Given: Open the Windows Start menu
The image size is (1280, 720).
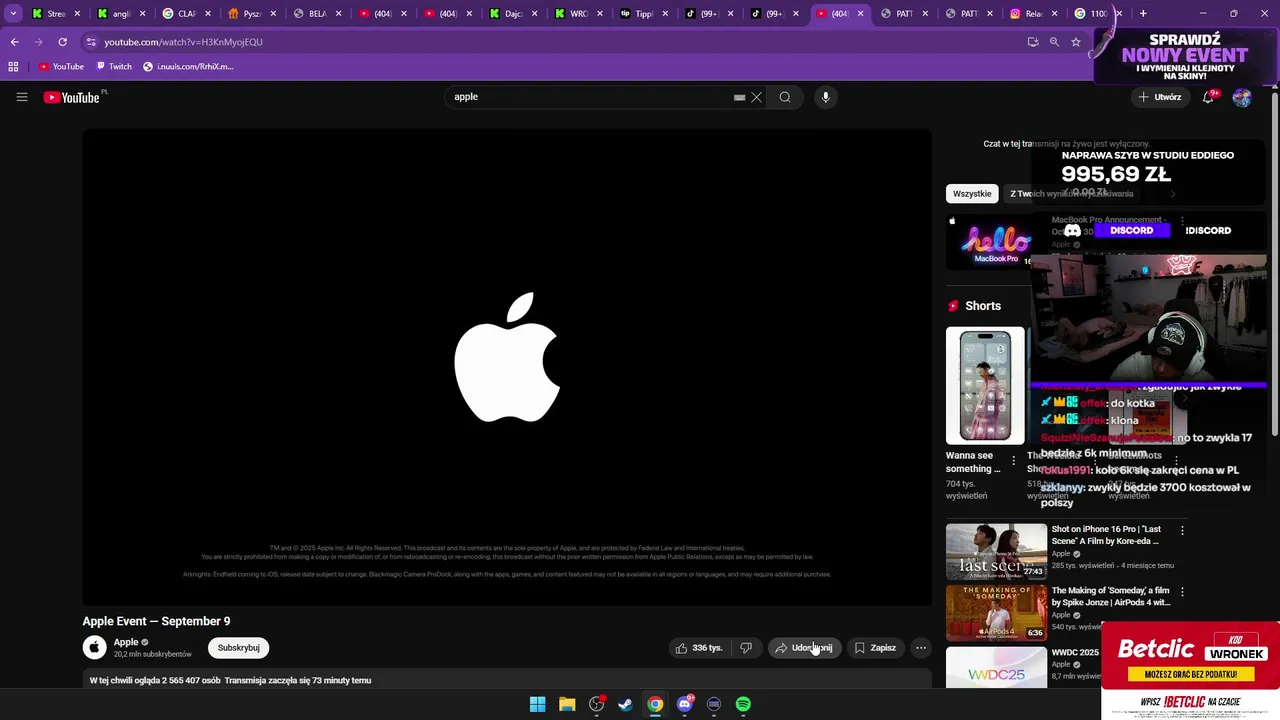Looking at the screenshot, I should pyautogui.click(x=537, y=704).
